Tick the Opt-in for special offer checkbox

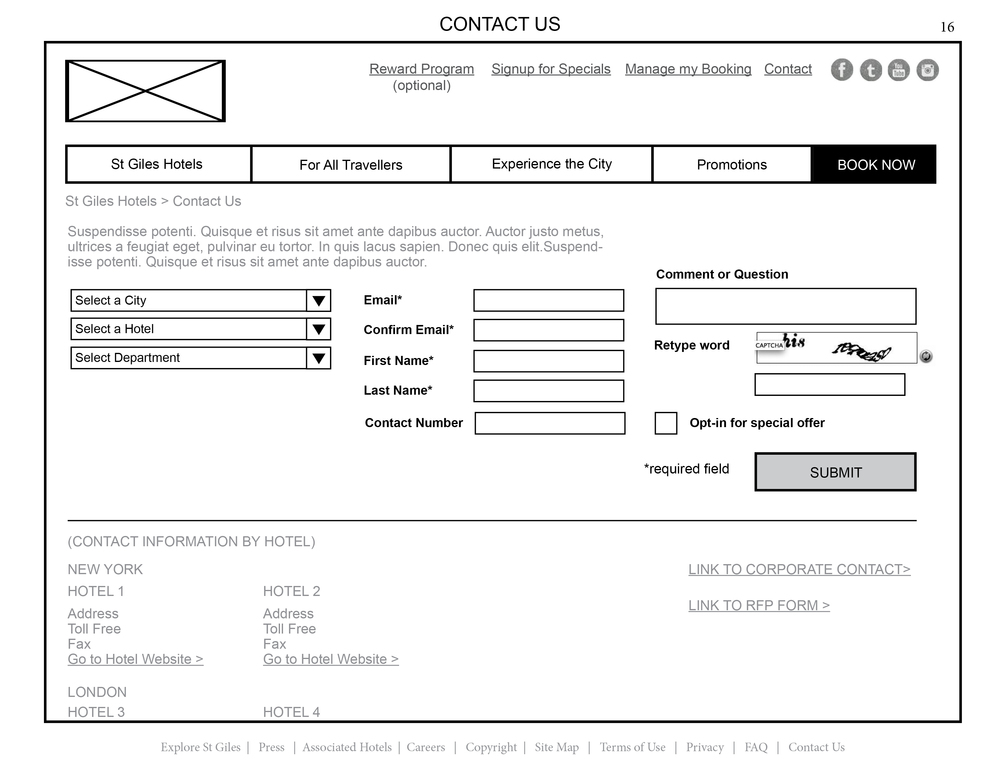[x=666, y=423]
